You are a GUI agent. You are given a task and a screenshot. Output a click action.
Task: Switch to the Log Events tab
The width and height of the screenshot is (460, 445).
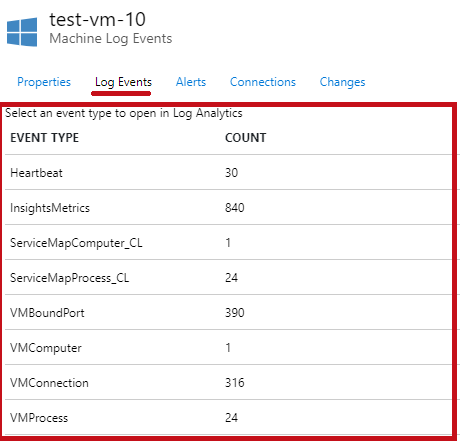tap(123, 82)
